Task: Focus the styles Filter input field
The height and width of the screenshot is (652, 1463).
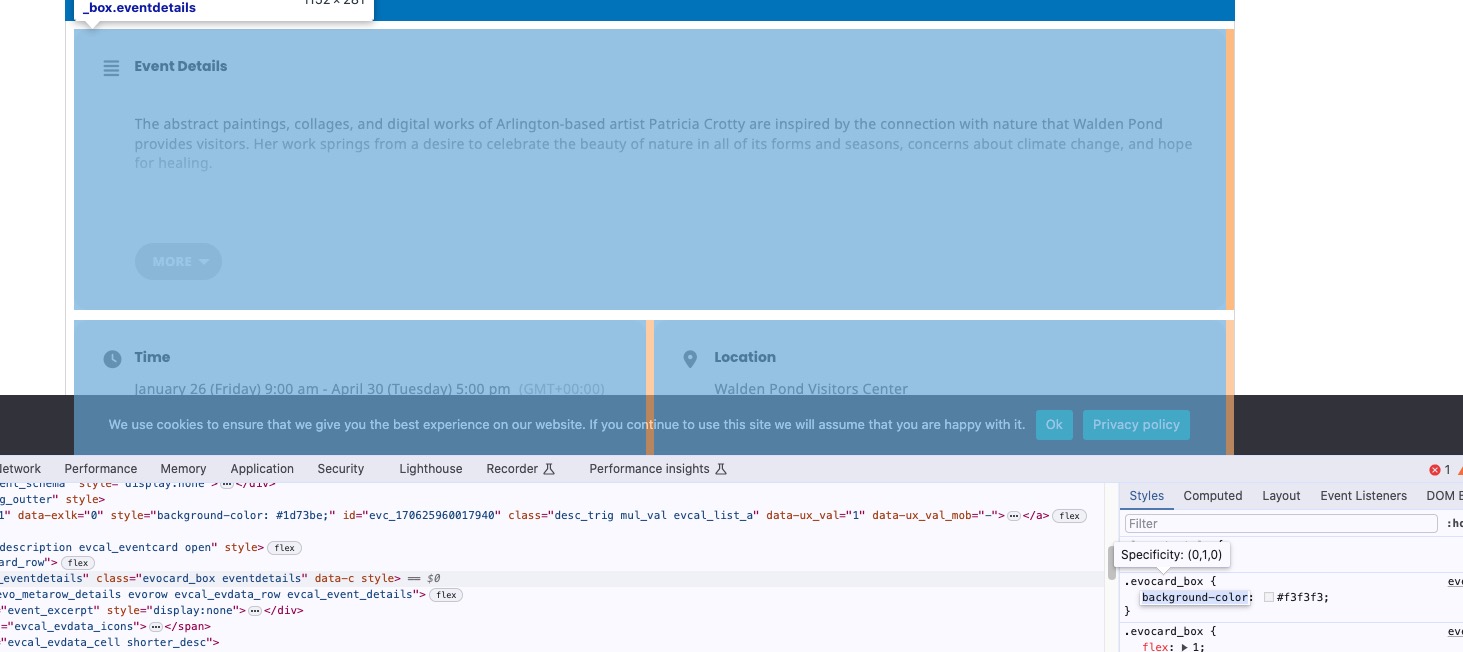Action: [1281, 524]
